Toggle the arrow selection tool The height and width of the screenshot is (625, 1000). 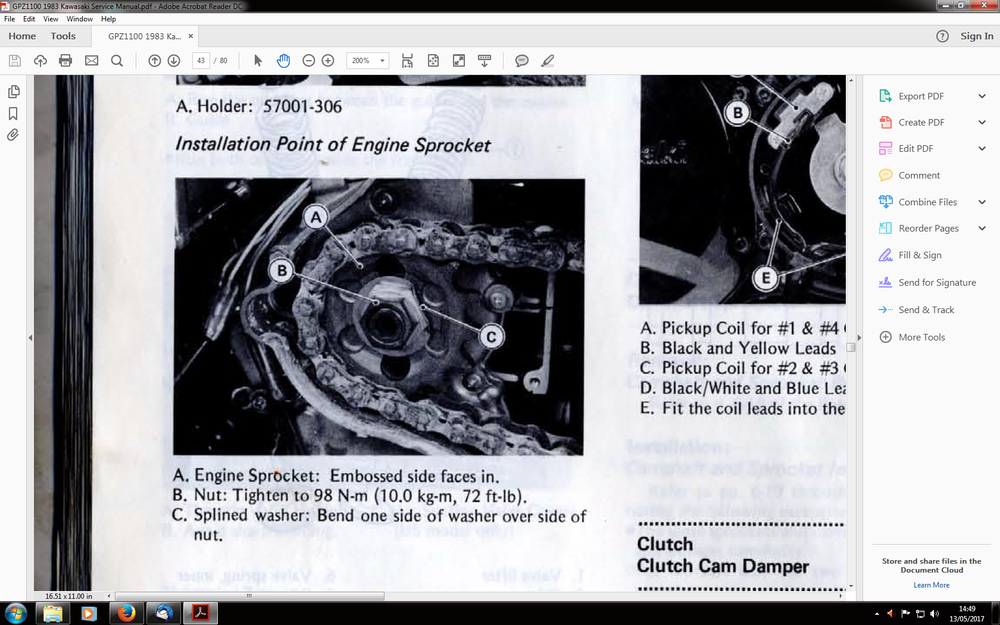tap(258, 61)
